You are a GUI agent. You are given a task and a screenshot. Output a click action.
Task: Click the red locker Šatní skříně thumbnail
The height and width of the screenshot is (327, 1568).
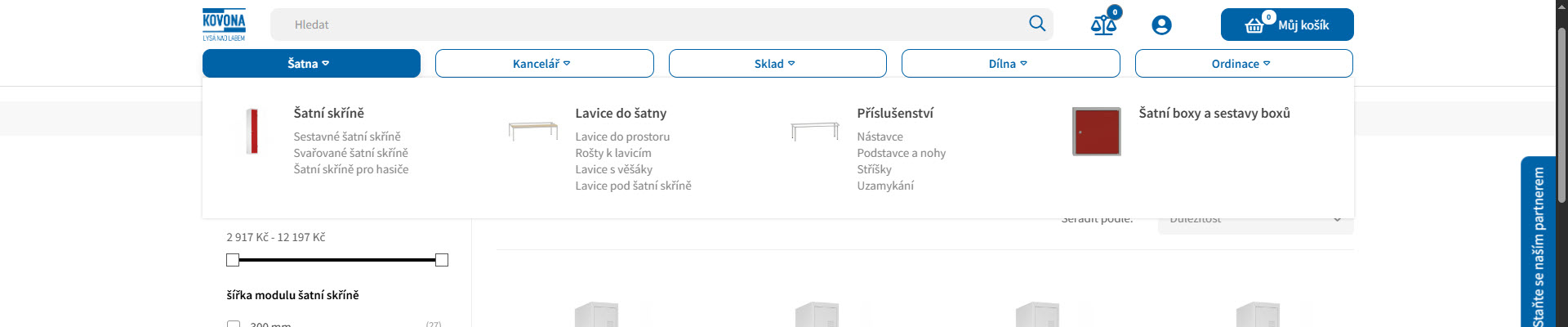coord(253,131)
